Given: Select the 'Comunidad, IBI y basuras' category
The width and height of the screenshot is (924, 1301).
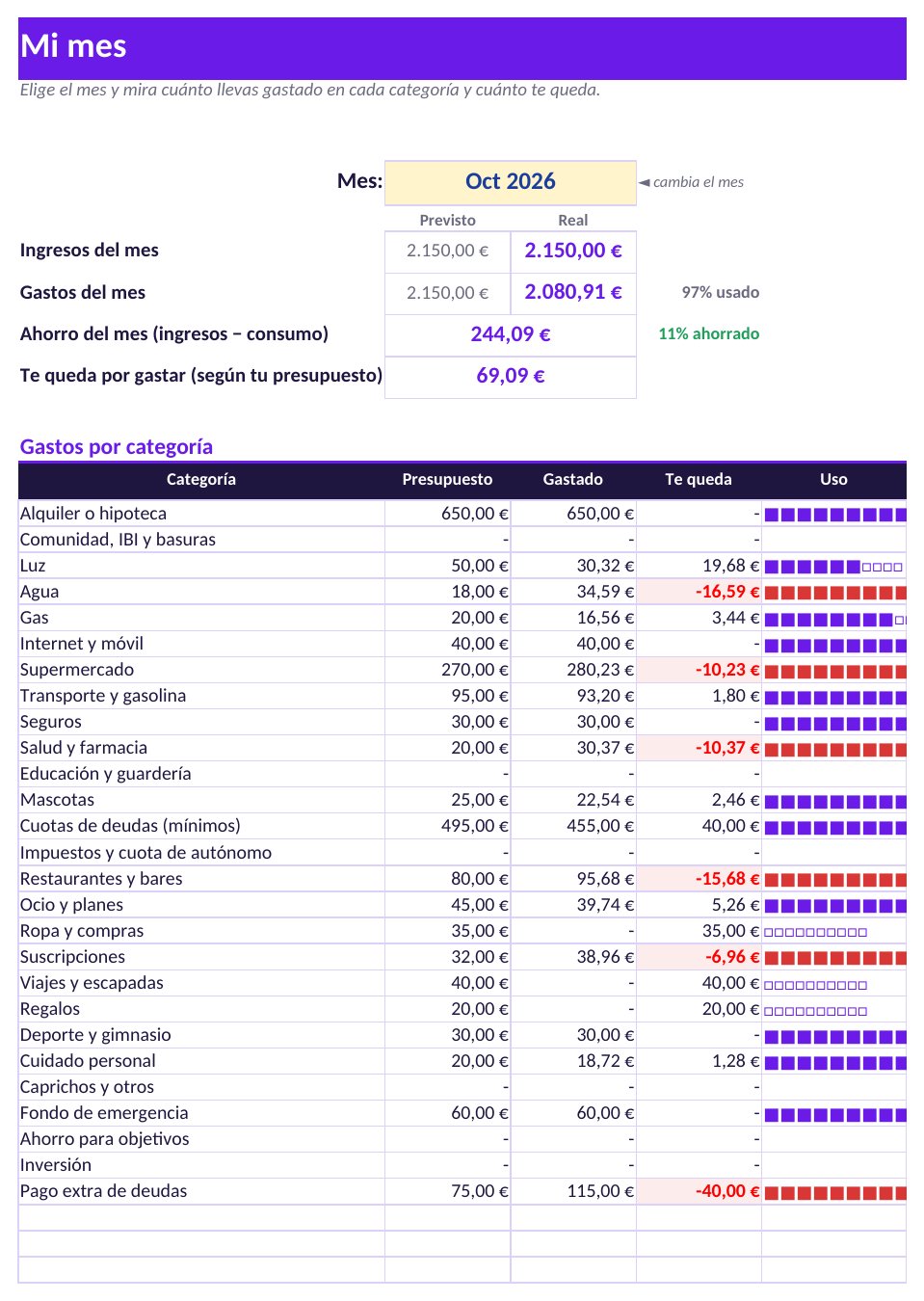Looking at the screenshot, I should [201, 540].
